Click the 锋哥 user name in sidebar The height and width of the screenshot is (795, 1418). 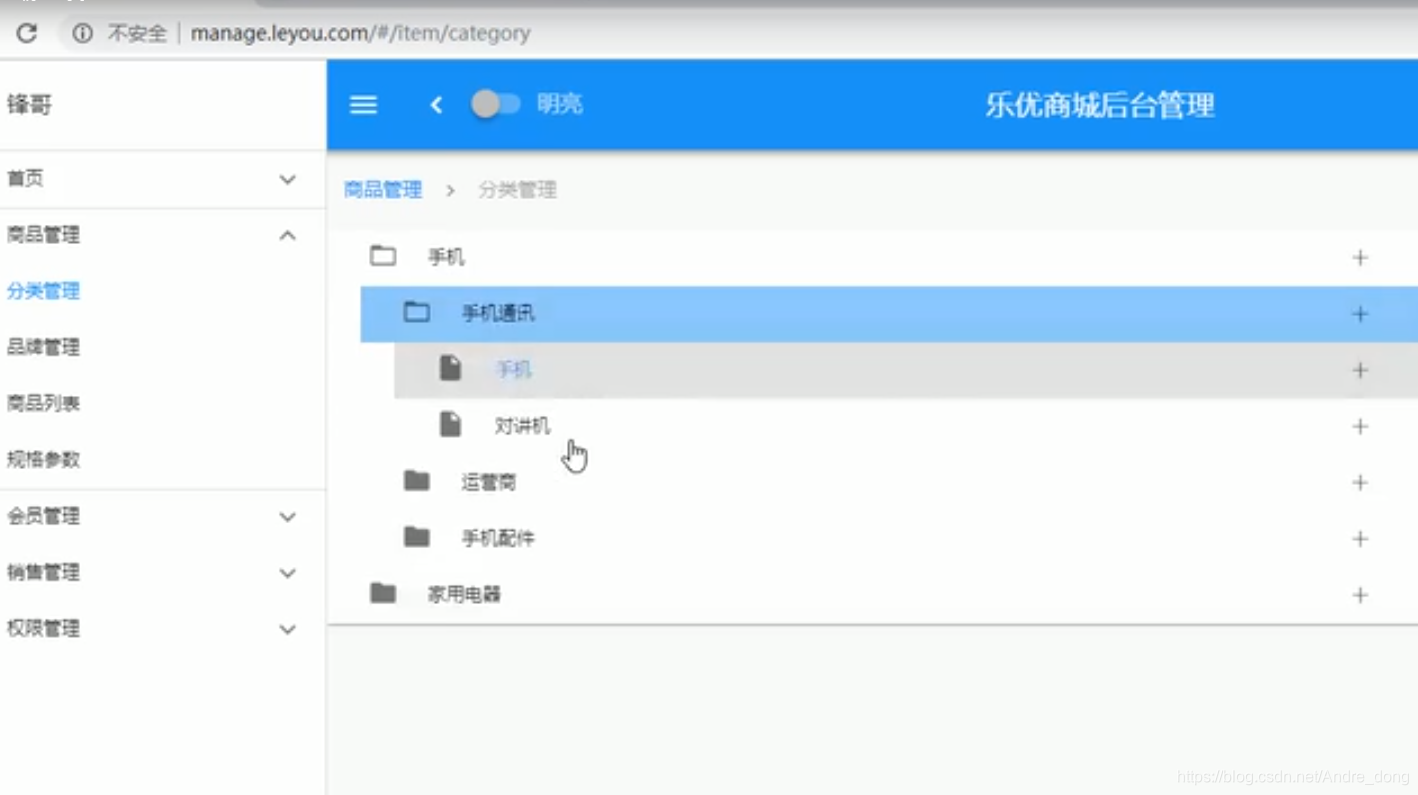click(x=29, y=105)
